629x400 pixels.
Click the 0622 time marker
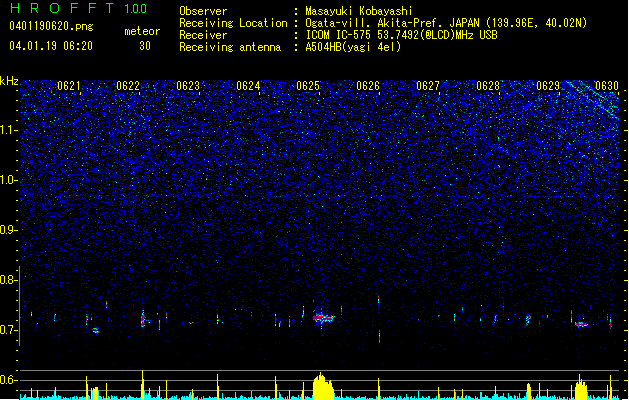coord(128,86)
